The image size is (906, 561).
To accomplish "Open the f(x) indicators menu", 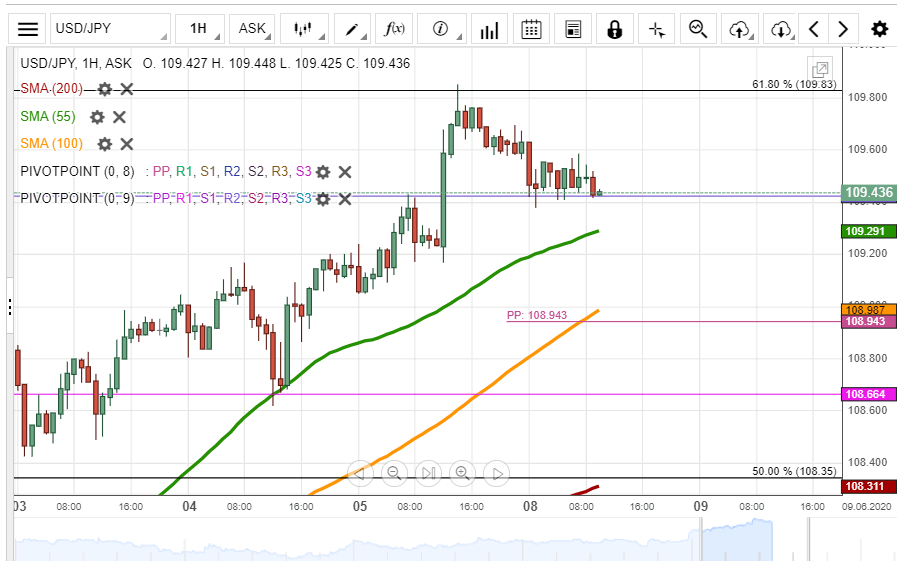I will pos(395,29).
